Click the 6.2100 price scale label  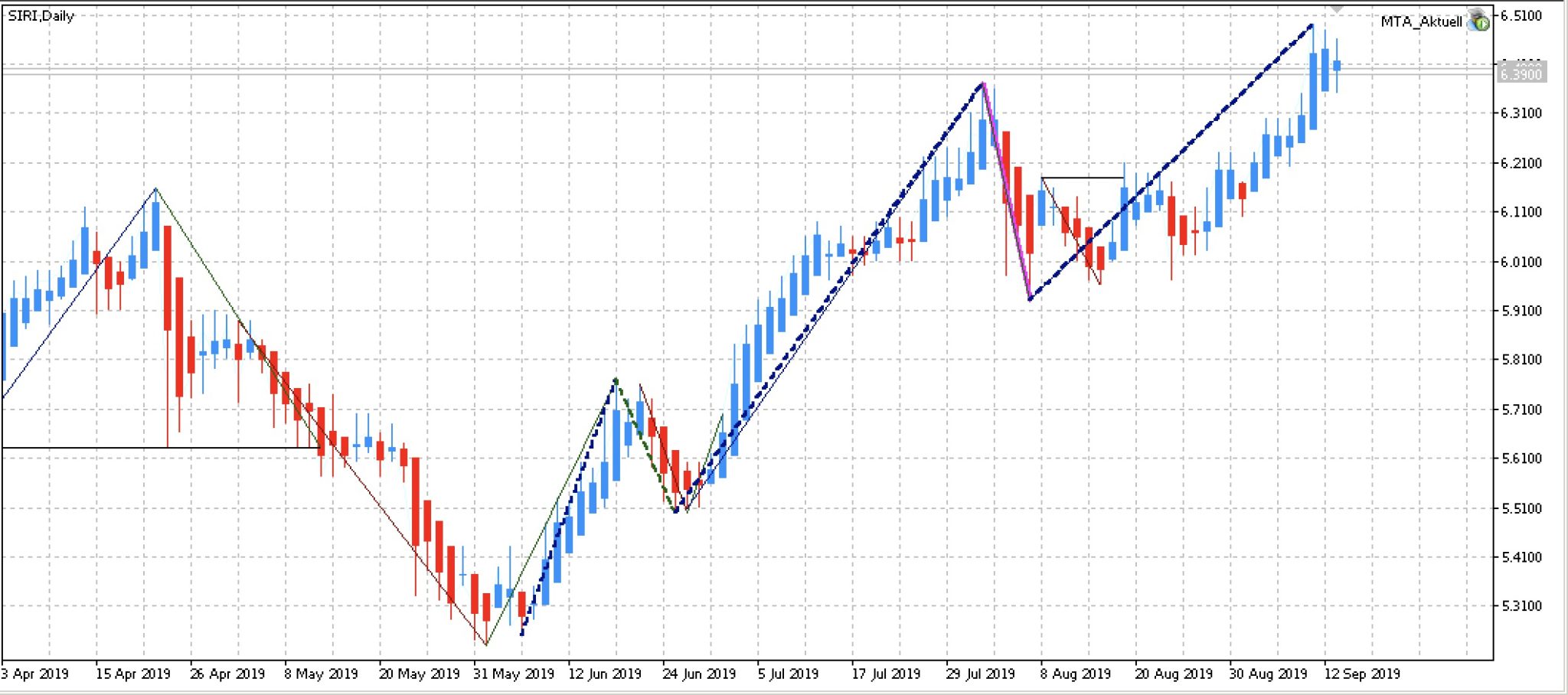1521,163
